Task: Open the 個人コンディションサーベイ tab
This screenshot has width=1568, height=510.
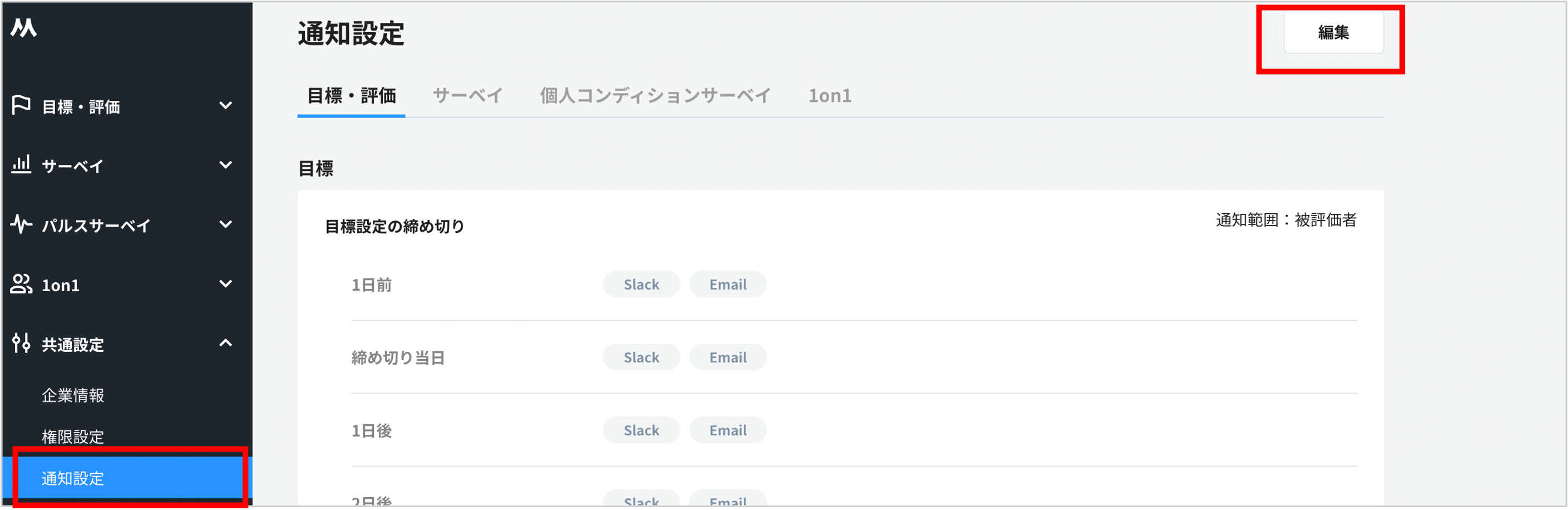Action: [655, 95]
